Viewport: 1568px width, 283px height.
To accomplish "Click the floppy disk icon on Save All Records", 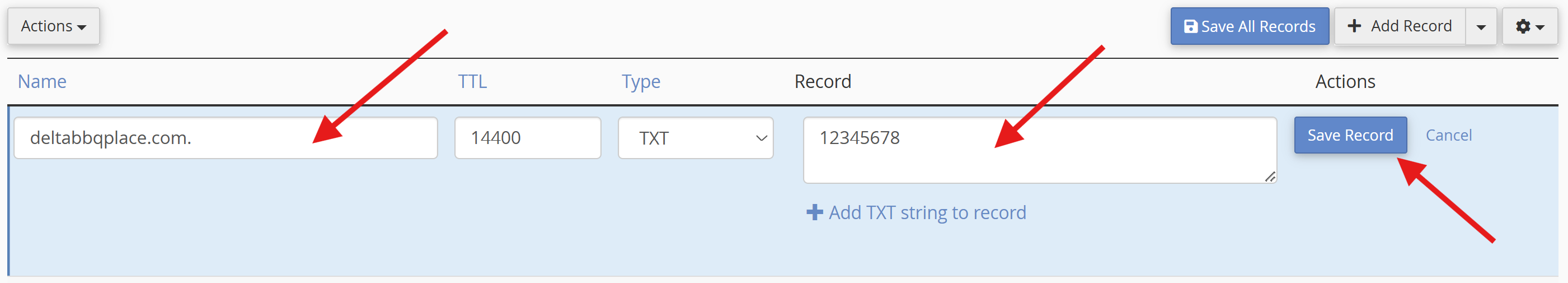I will (x=1190, y=27).
